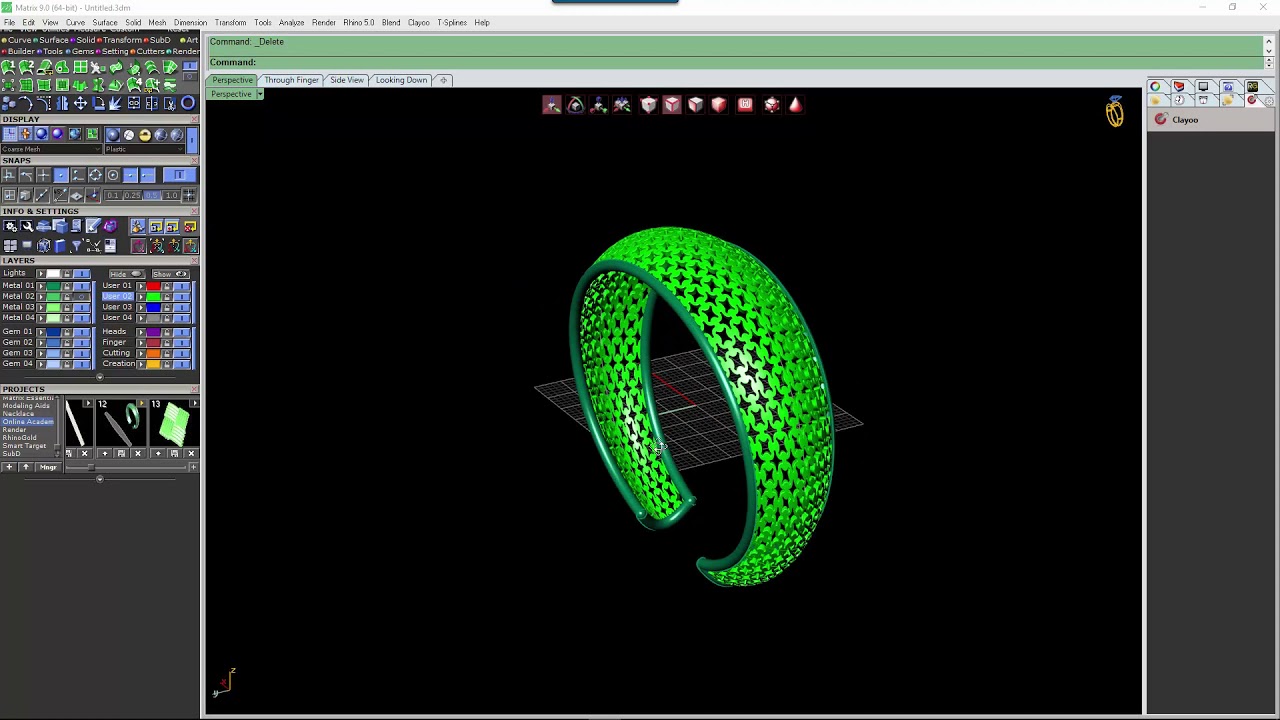The height and width of the screenshot is (720, 1280).
Task: Collapse the Layers panel bottom arrow
Action: coord(100,377)
